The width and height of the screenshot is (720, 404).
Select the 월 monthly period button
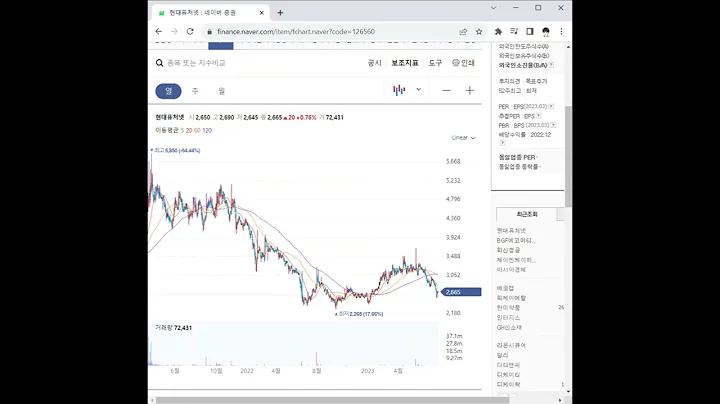[x=222, y=91]
